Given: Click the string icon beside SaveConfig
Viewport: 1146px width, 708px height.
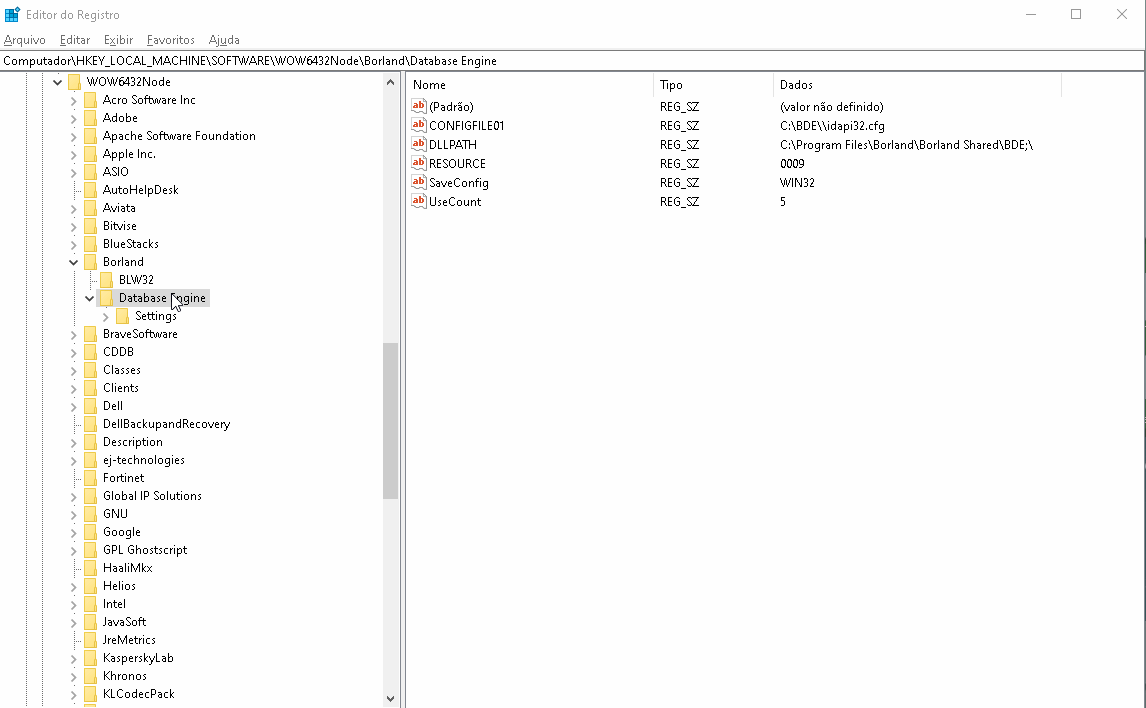Looking at the screenshot, I should tap(419, 183).
